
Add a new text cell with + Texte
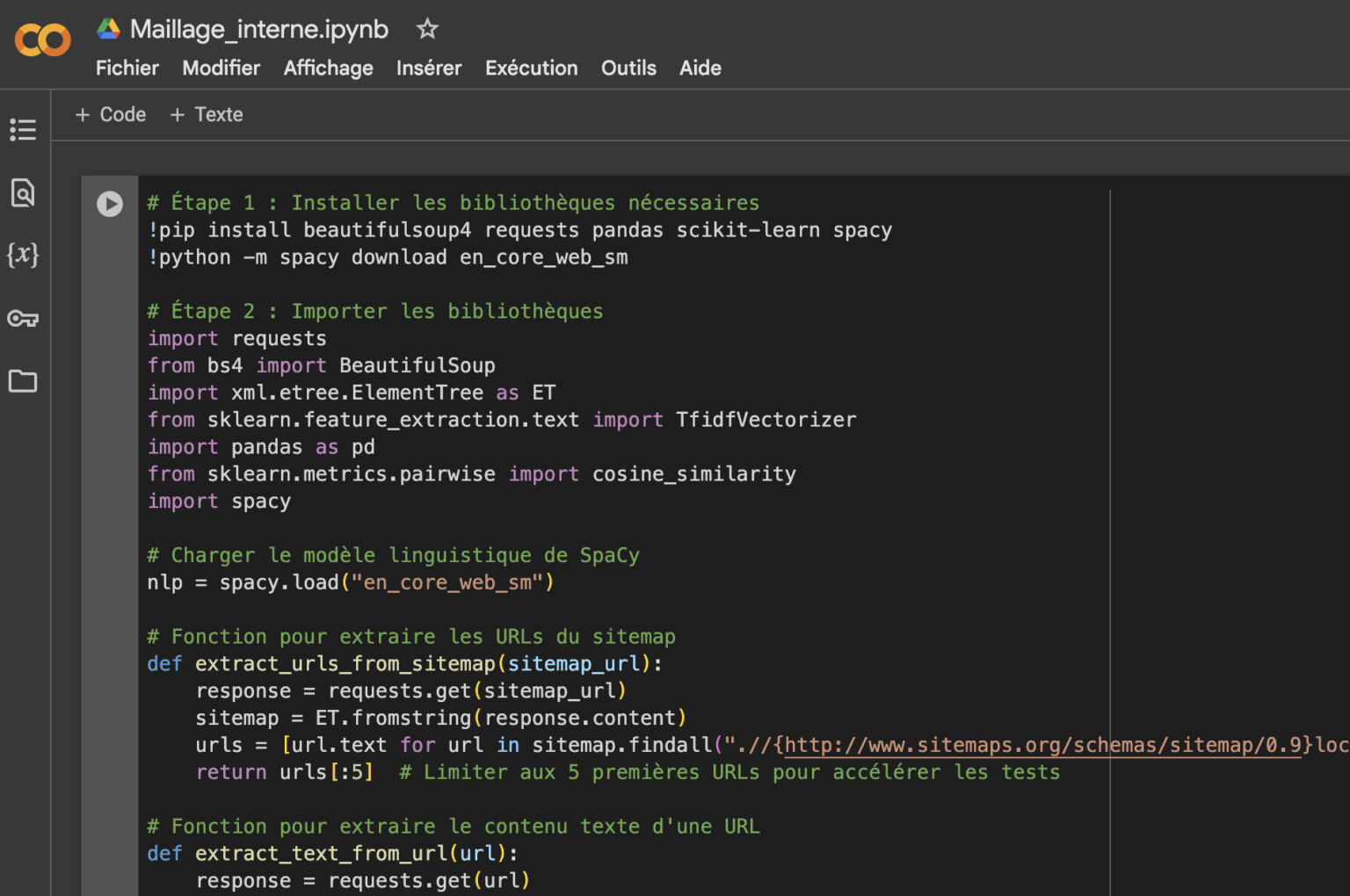click(206, 114)
